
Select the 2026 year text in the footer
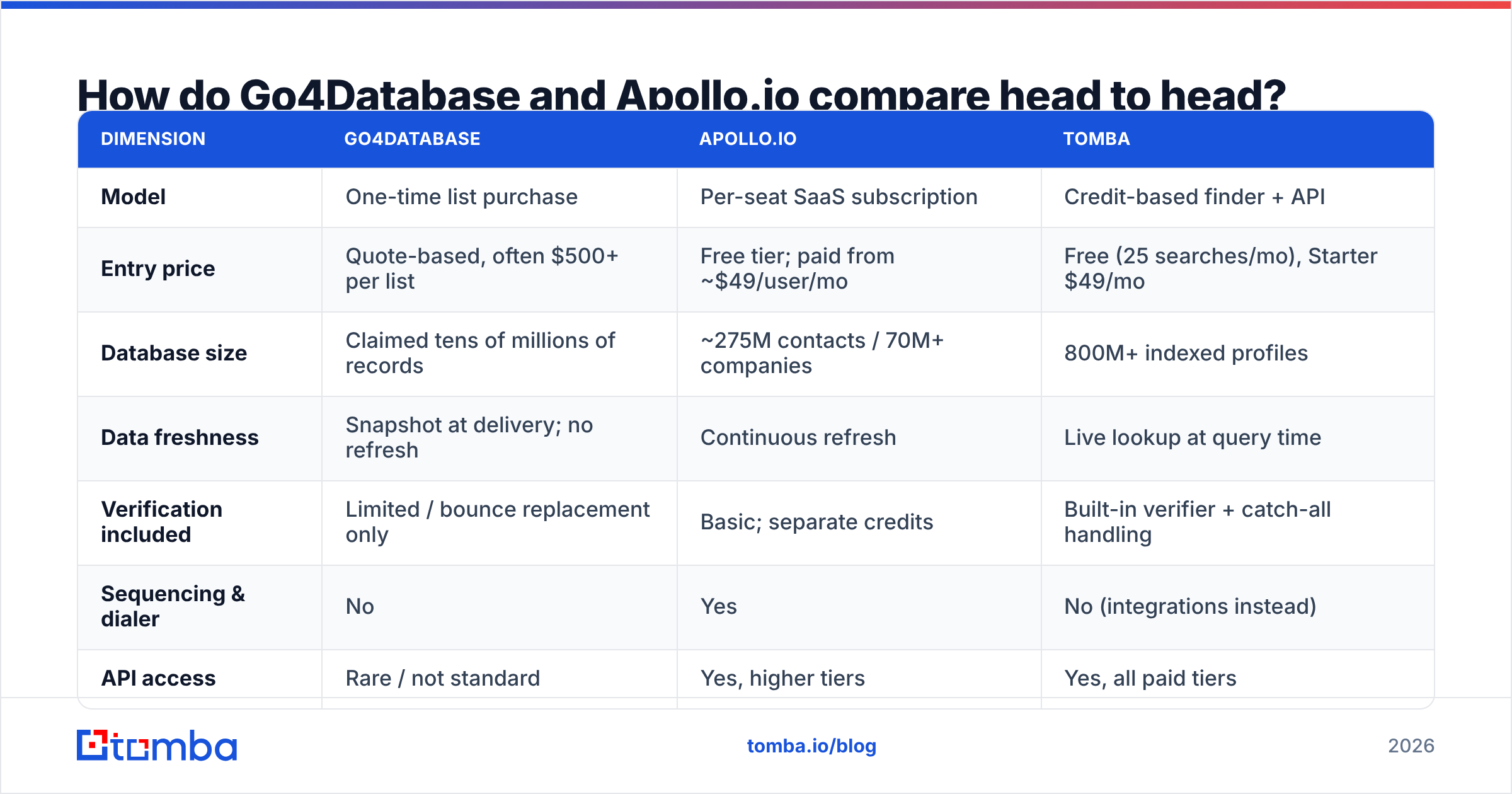pyautogui.click(x=1411, y=746)
